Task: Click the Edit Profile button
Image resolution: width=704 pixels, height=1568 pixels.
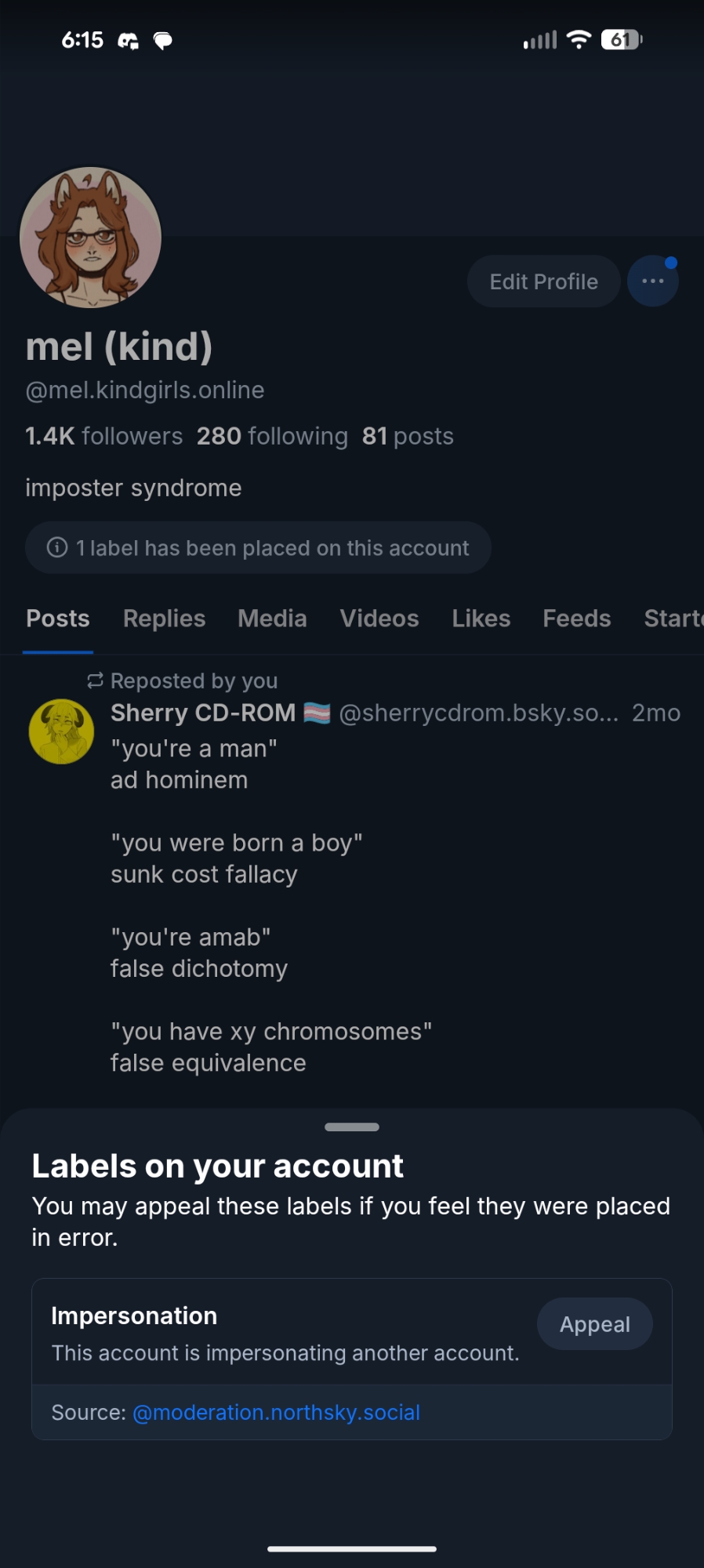Action: click(543, 281)
